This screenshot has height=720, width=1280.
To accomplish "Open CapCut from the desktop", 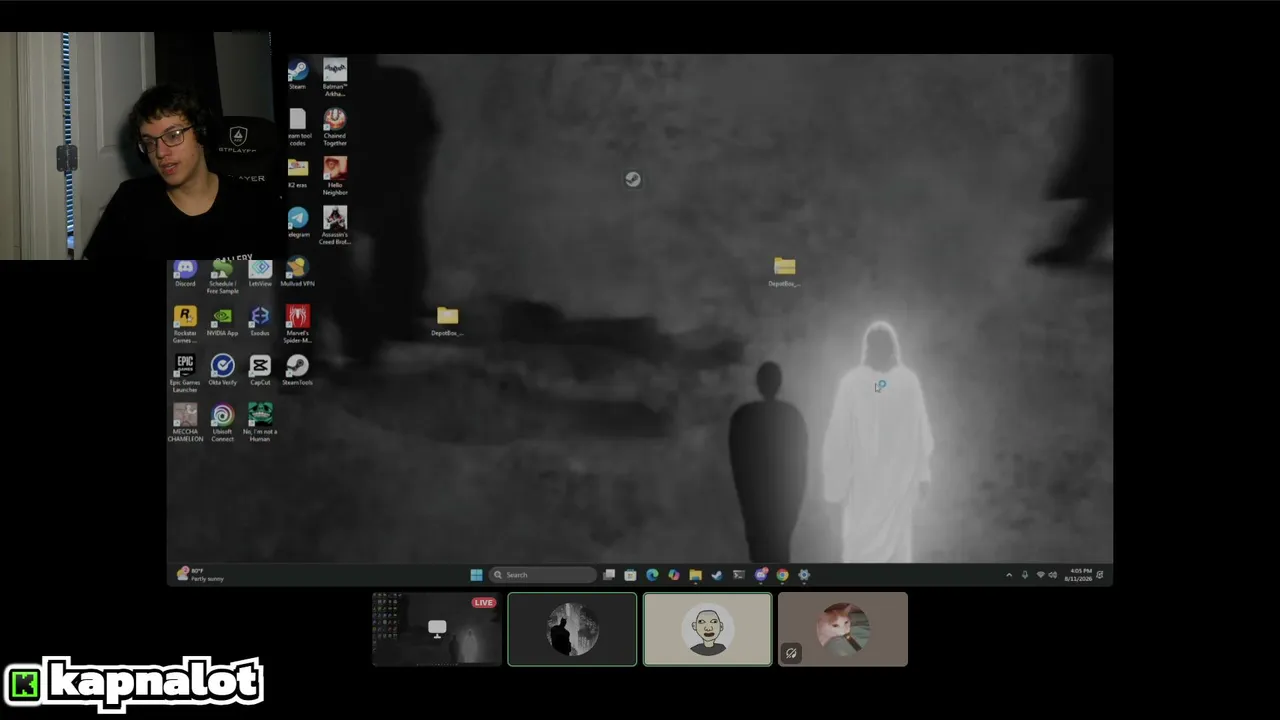I will coord(260,370).
